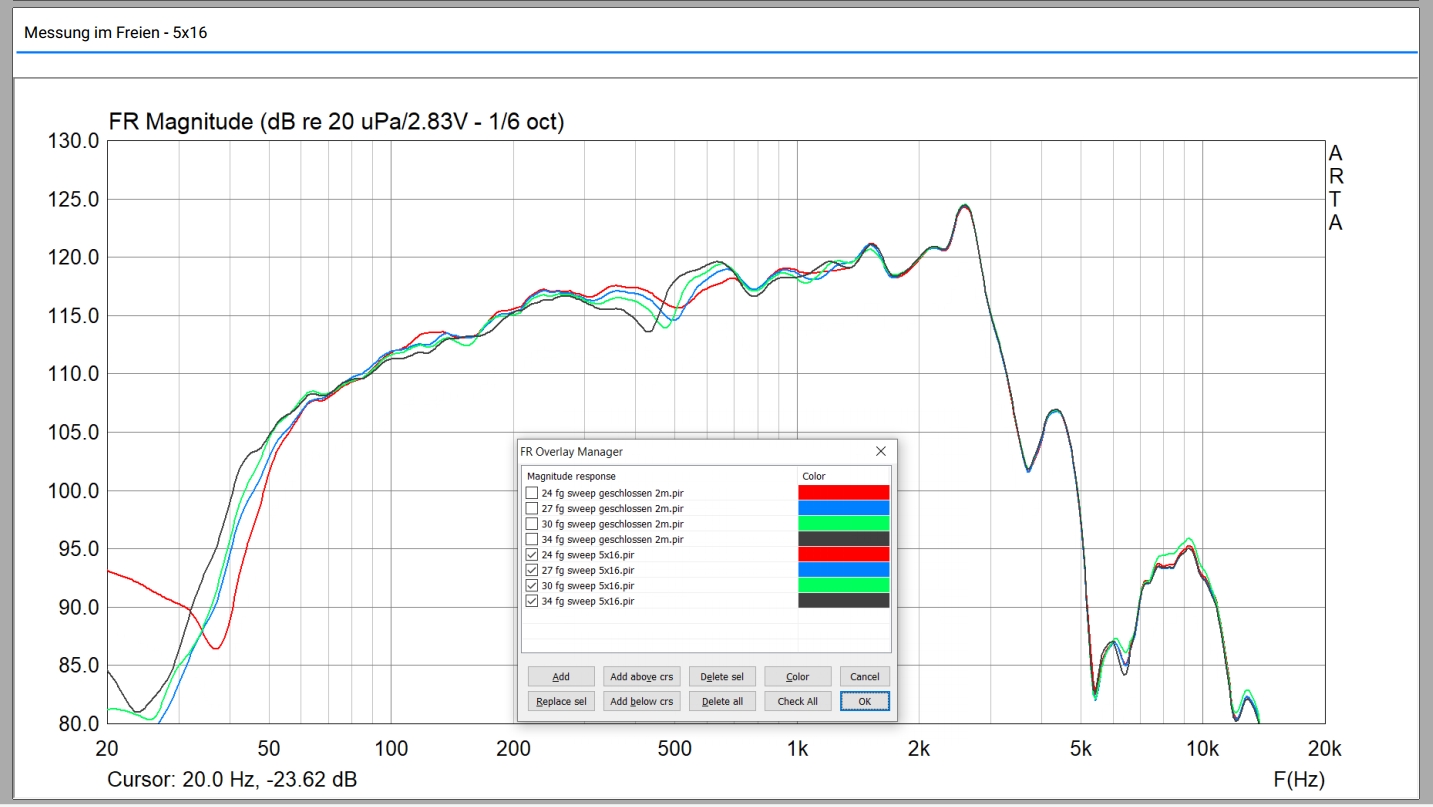
Task: Select the row text '34 fg sweep 5x16.pir'
Action: [587, 601]
